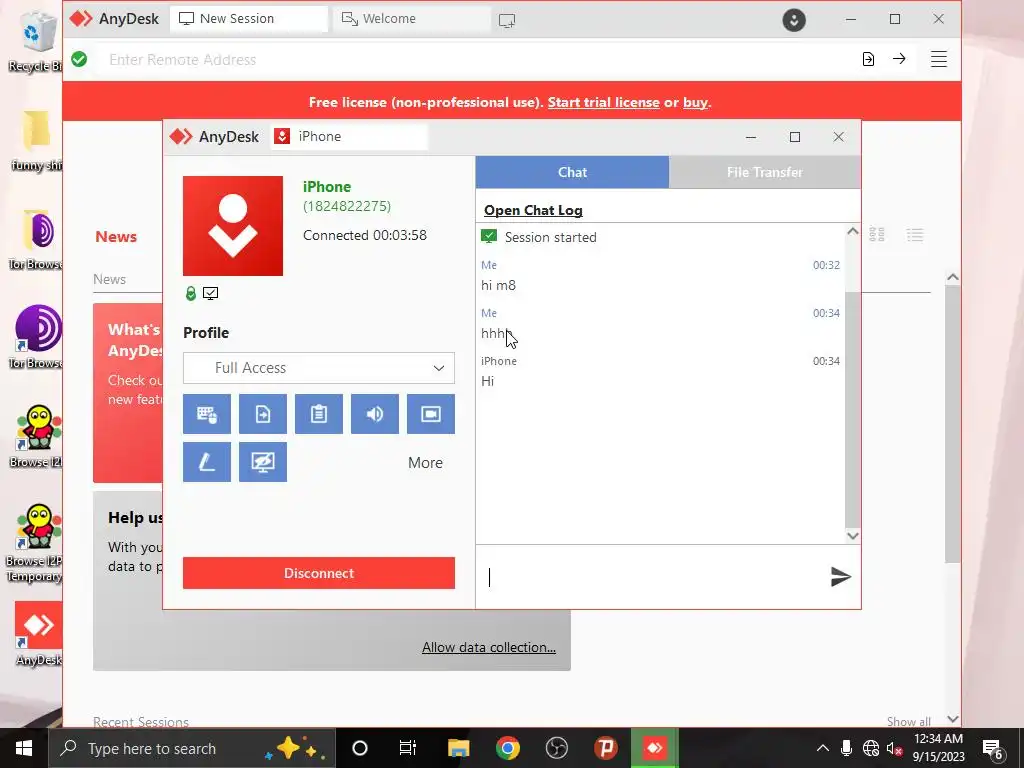Open the funny folder on desktop
The height and width of the screenshot is (768, 1024).
pyautogui.click(x=37, y=140)
